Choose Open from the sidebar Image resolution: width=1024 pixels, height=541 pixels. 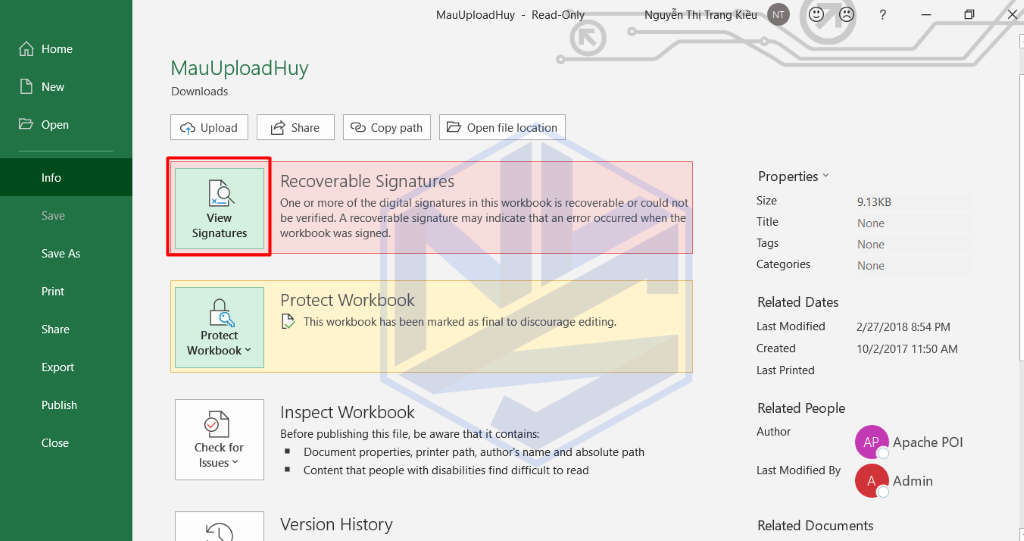[66, 125]
